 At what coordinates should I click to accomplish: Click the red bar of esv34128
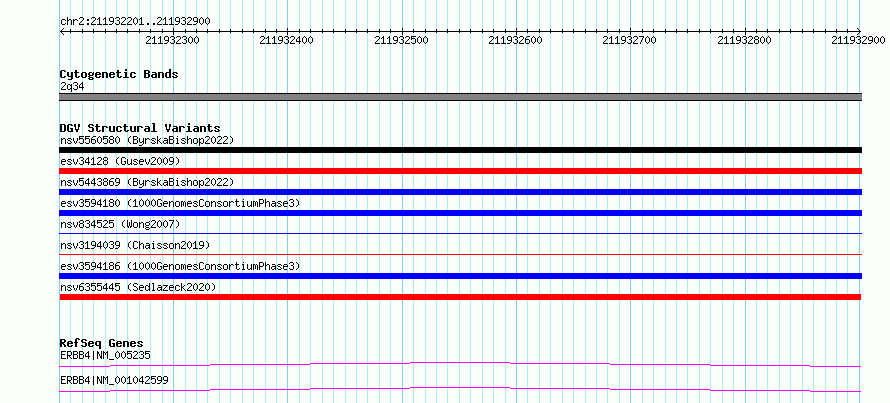pos(460,171)
